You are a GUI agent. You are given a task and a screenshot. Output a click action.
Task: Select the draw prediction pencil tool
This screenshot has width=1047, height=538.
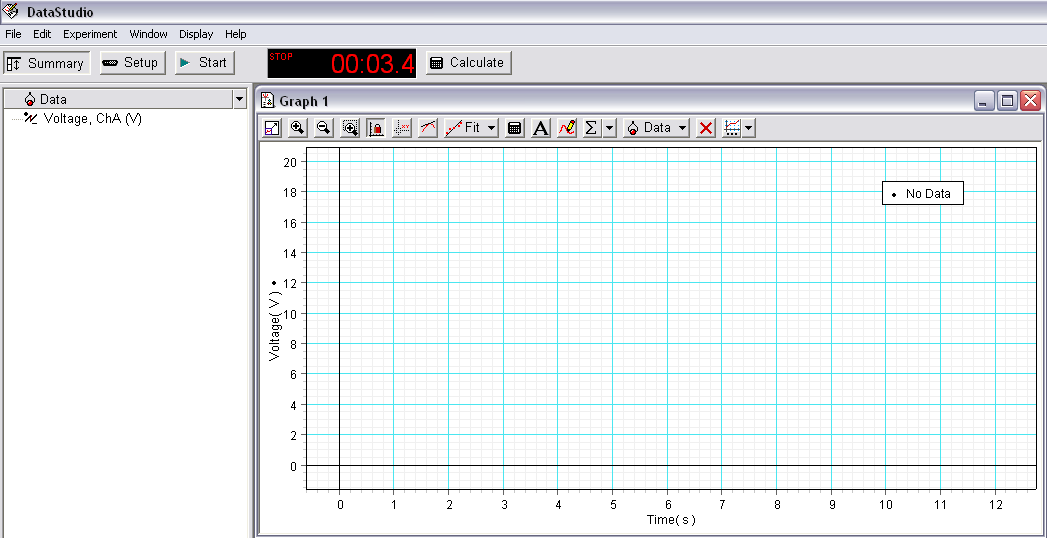567,127
